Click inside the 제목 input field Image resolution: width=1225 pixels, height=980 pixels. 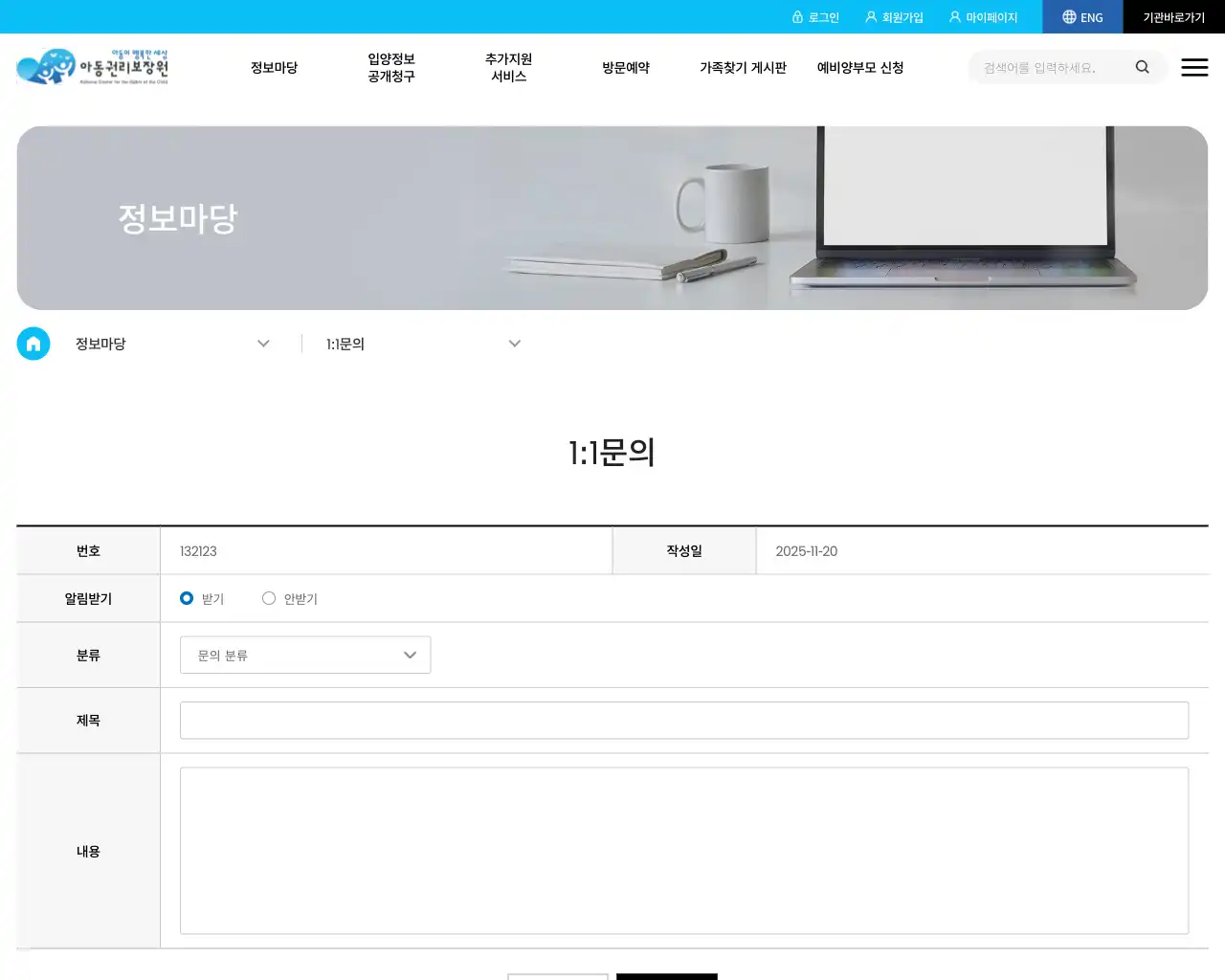(x=683, y=720)
